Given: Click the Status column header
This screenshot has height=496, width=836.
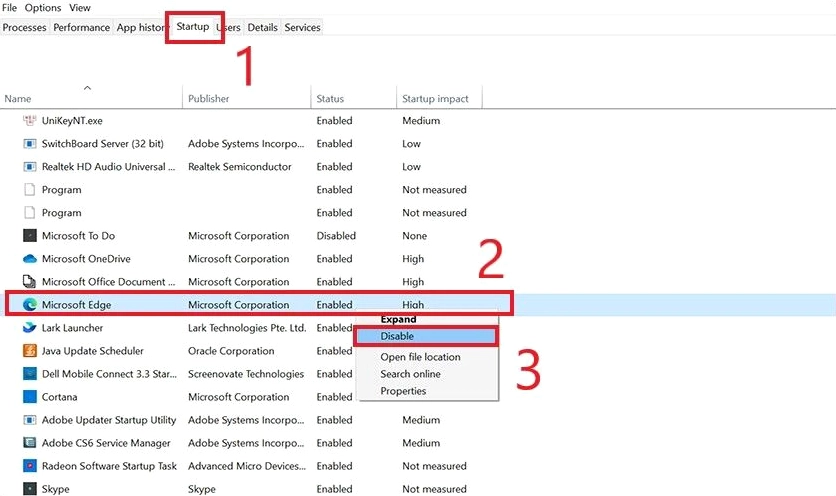Looking at the screenshot, I should (x=330, y=99).
